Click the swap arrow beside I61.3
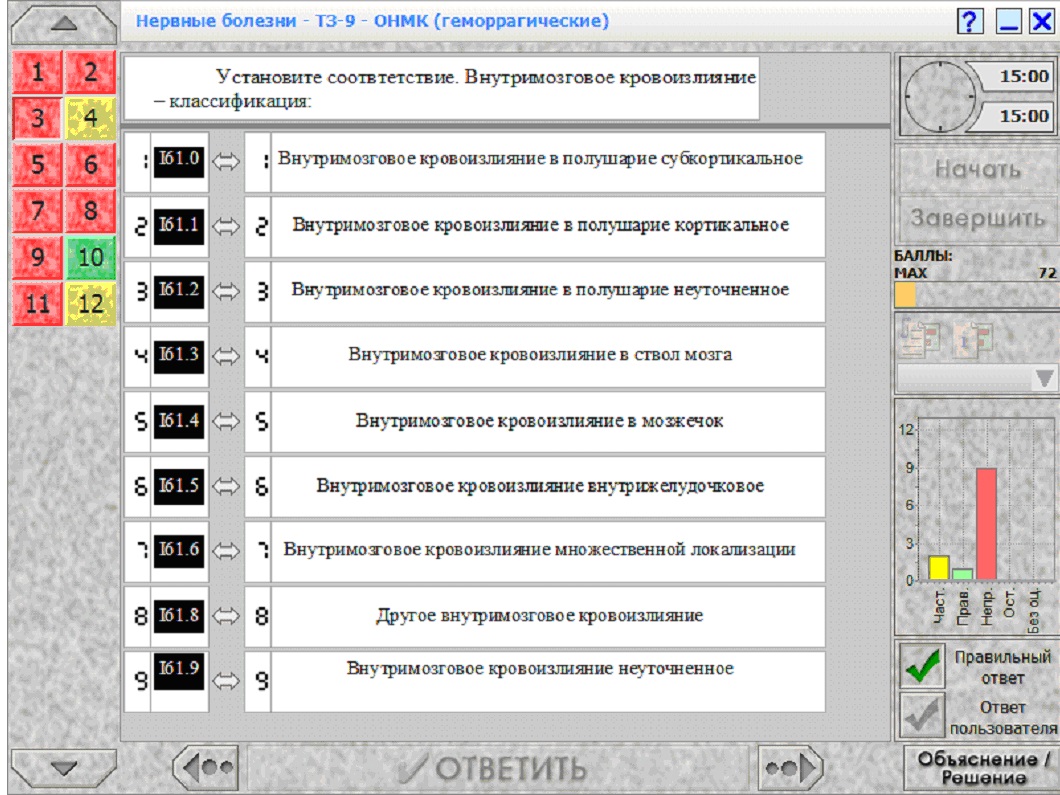This screenshot has width=1060, height=795. (x=226, y=356)
